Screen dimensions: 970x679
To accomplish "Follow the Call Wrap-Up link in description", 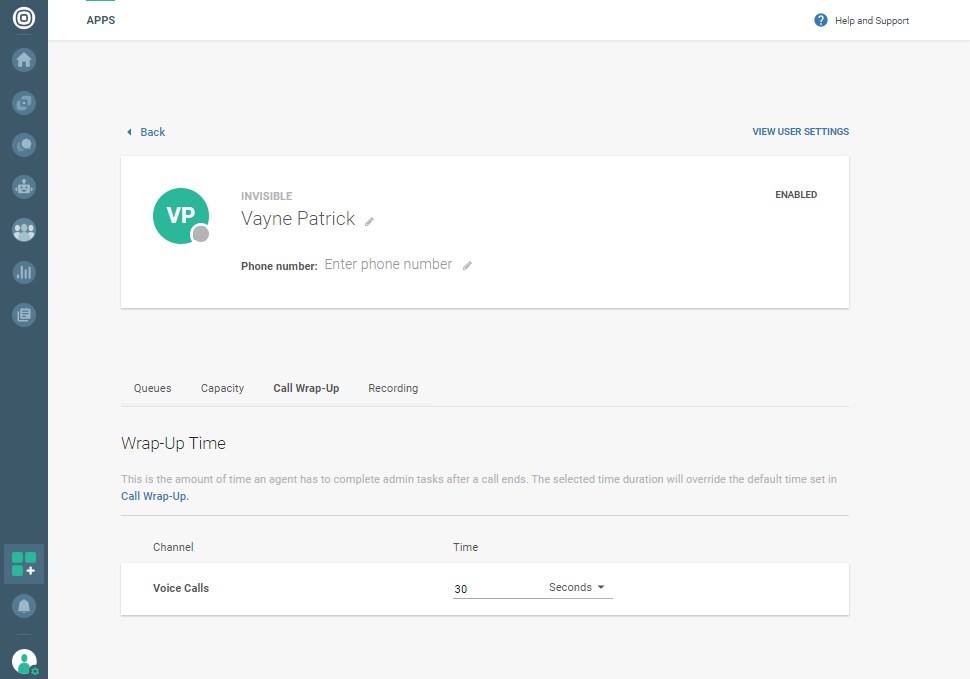I will tap(153, 496).
